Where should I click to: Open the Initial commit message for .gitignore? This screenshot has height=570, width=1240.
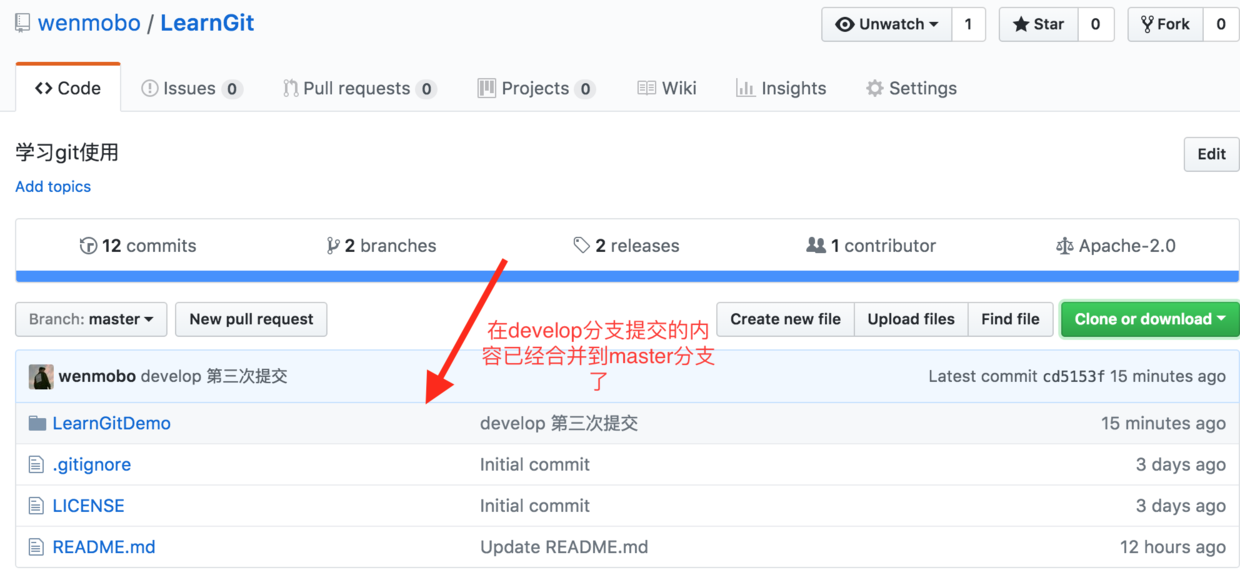(535, 465)
